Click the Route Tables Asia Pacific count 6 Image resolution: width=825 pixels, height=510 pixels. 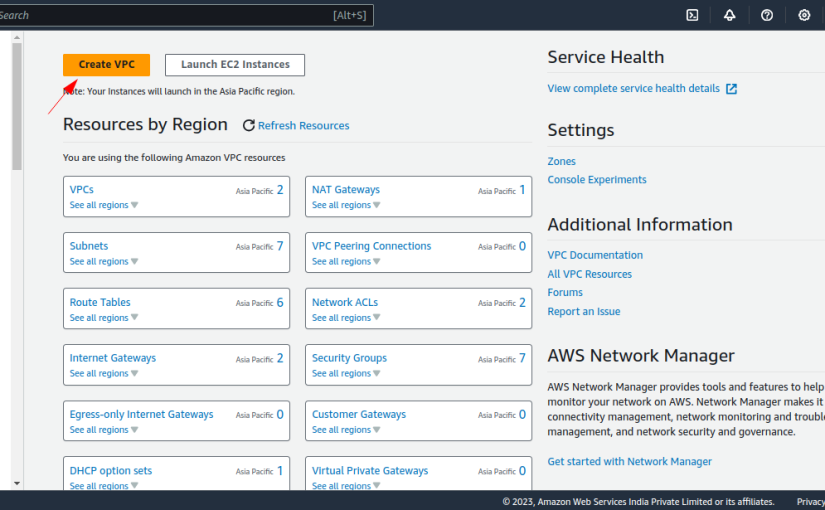pyautogui.click(x=280, y=302)
